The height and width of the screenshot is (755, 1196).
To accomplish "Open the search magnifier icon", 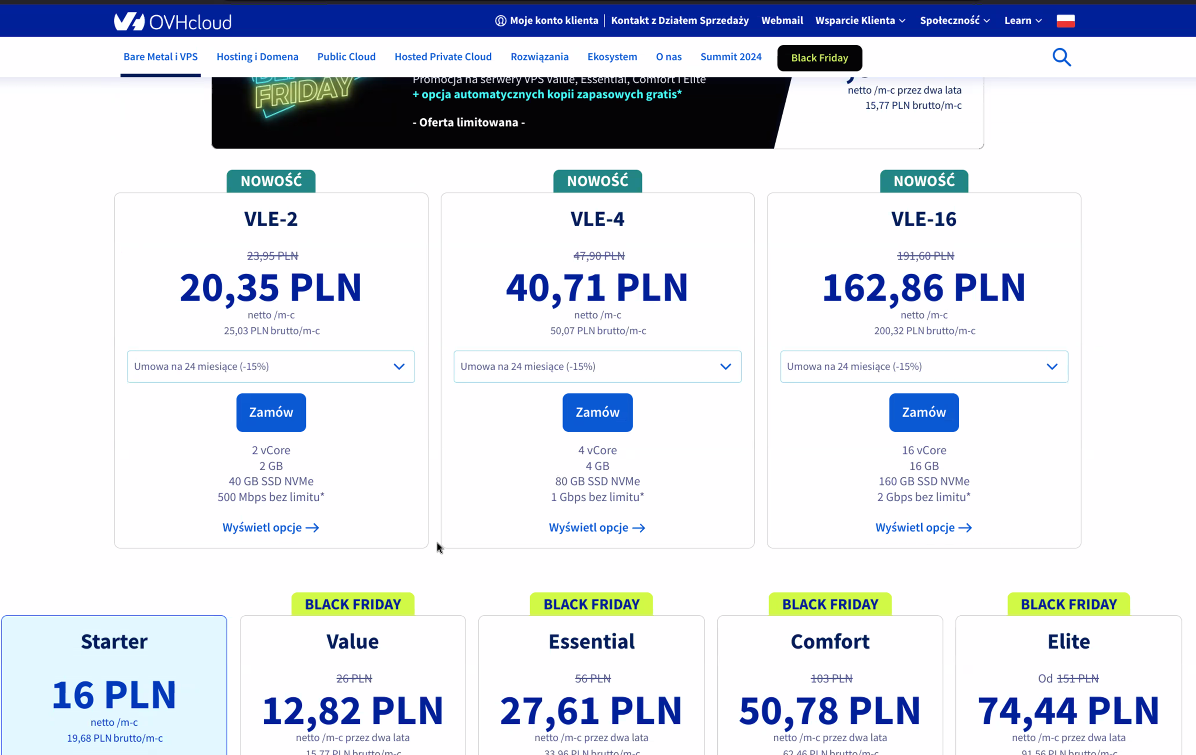I will (x=1062, y=57).
